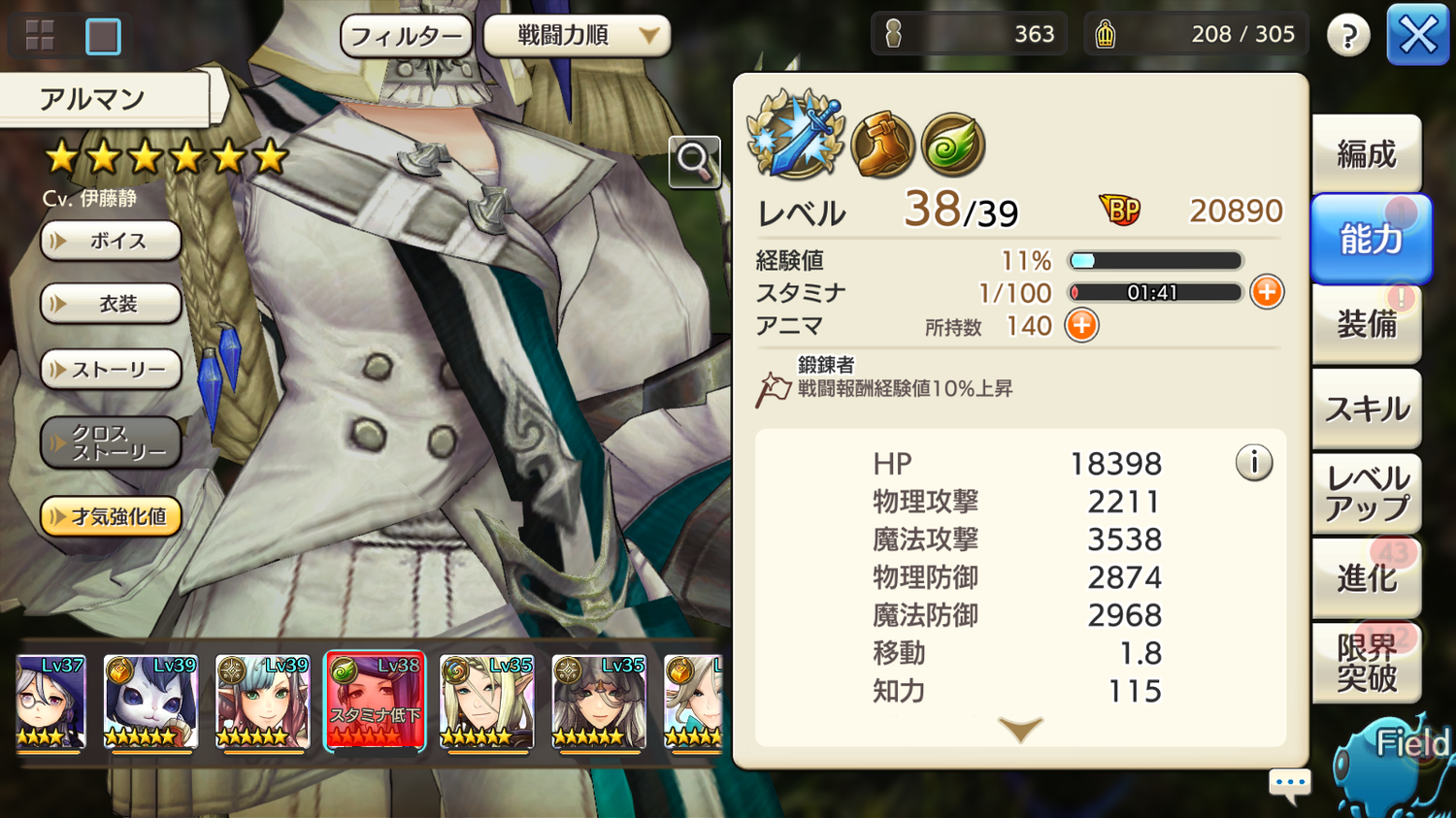1456x818 pixels.
Task: Select the Lv39 cat character thumbnail
Action: click(x=150, y=702)
